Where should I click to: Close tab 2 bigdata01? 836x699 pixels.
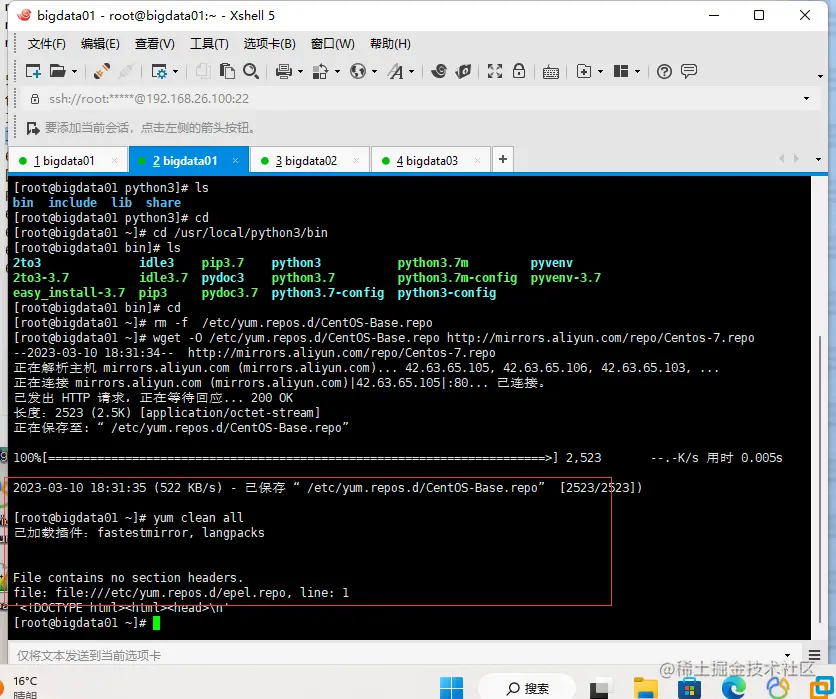click(235, 160)
